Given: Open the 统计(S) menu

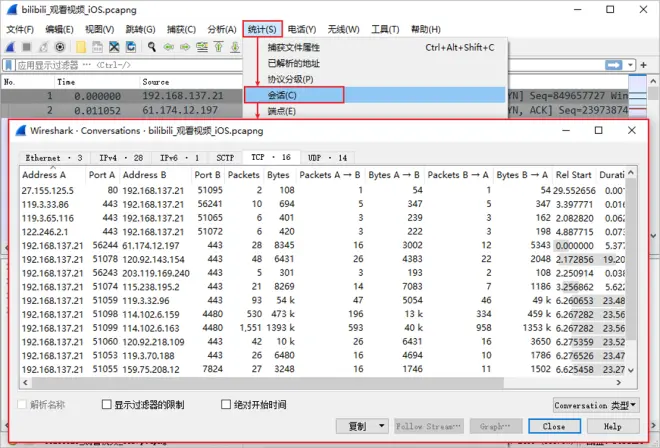Looking at the screenshot, I should click(x=262, y=29).
